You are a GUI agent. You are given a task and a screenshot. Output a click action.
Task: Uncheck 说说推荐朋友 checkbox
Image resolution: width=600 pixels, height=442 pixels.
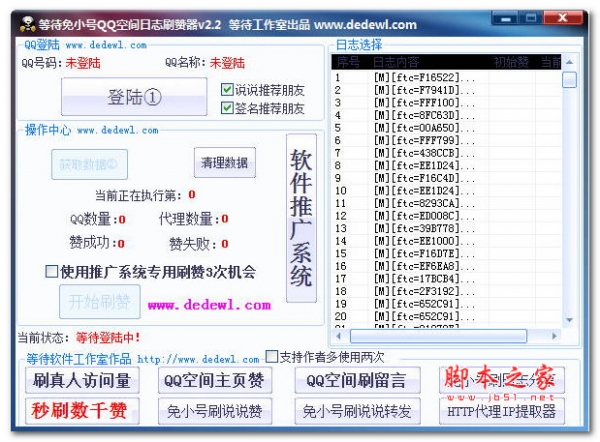pyautogui.click(x=227, y=90)
